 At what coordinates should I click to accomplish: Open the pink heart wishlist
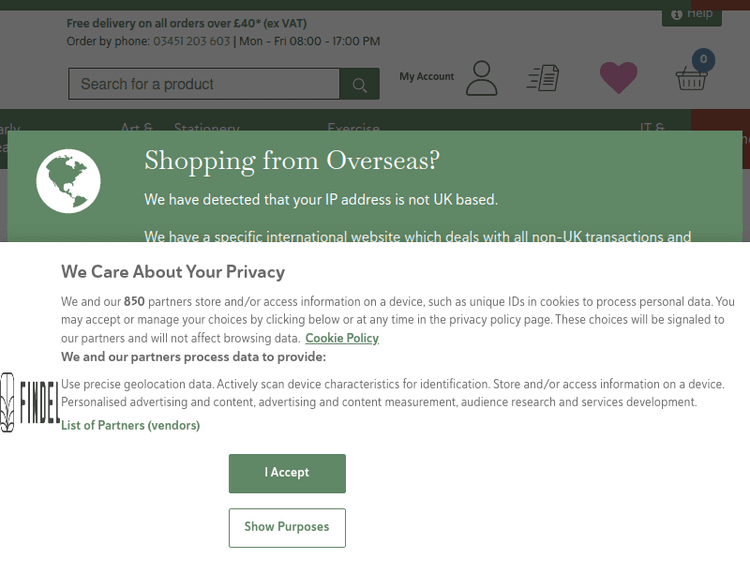pos(618,77)
